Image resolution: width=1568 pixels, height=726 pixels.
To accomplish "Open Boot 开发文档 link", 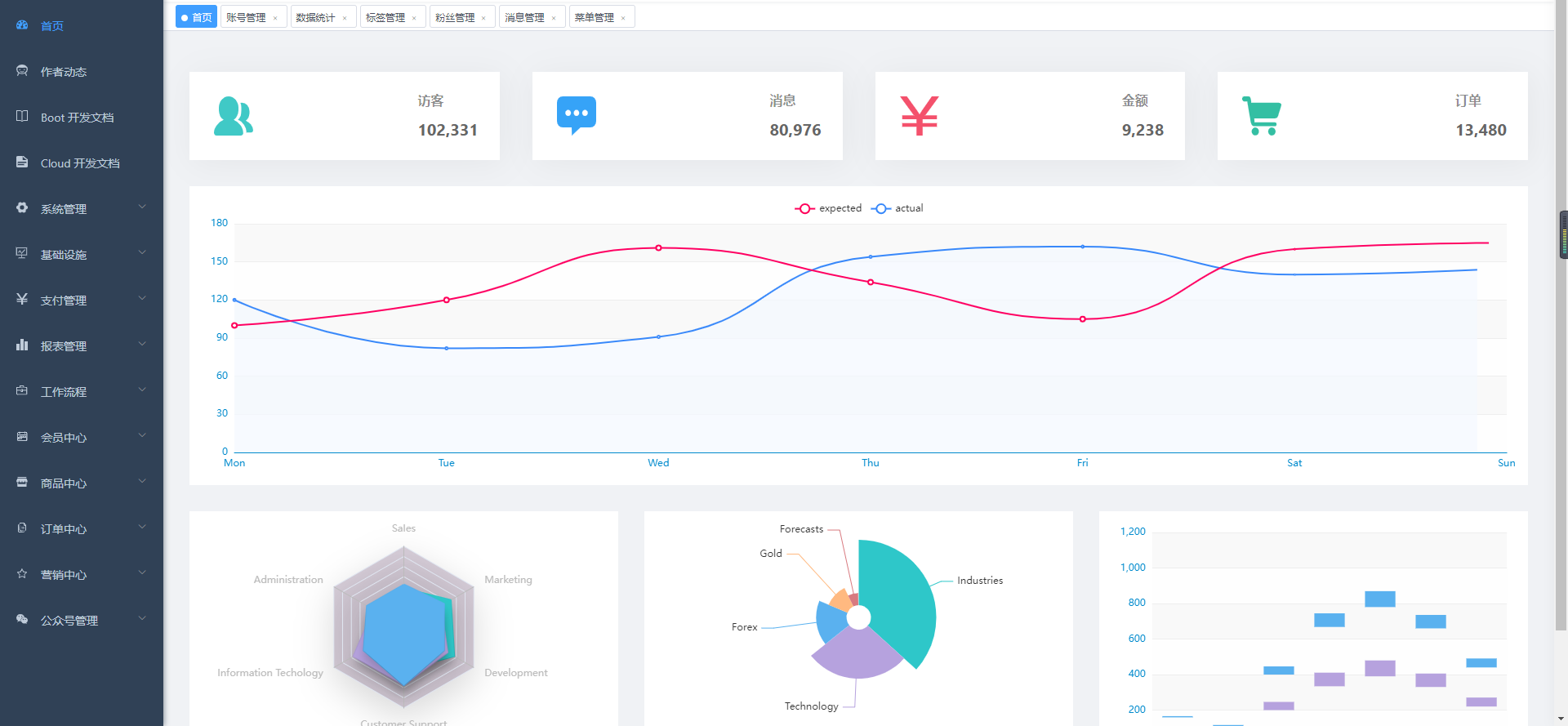I will pyautogui.click(x=82, y=117).
